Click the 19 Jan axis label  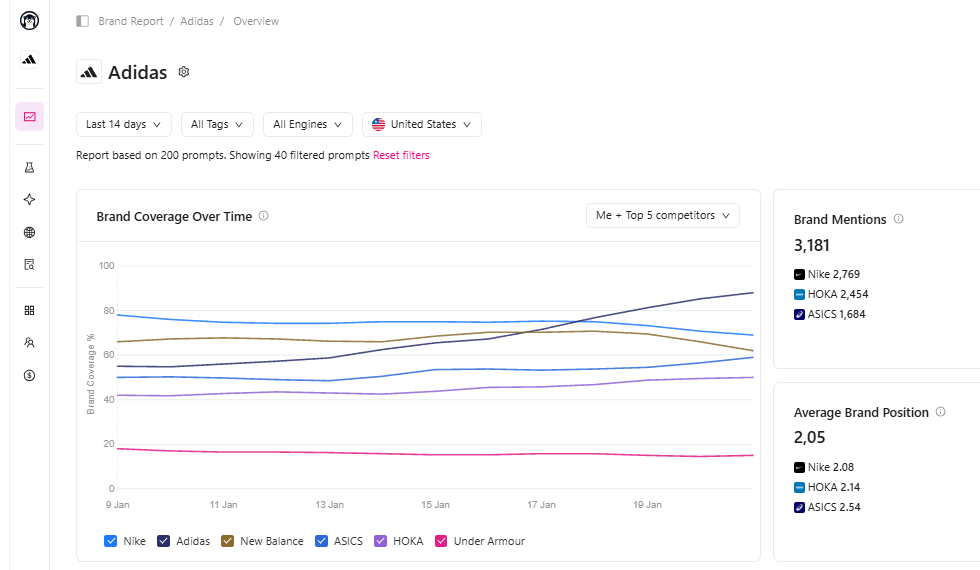(647, 505)
